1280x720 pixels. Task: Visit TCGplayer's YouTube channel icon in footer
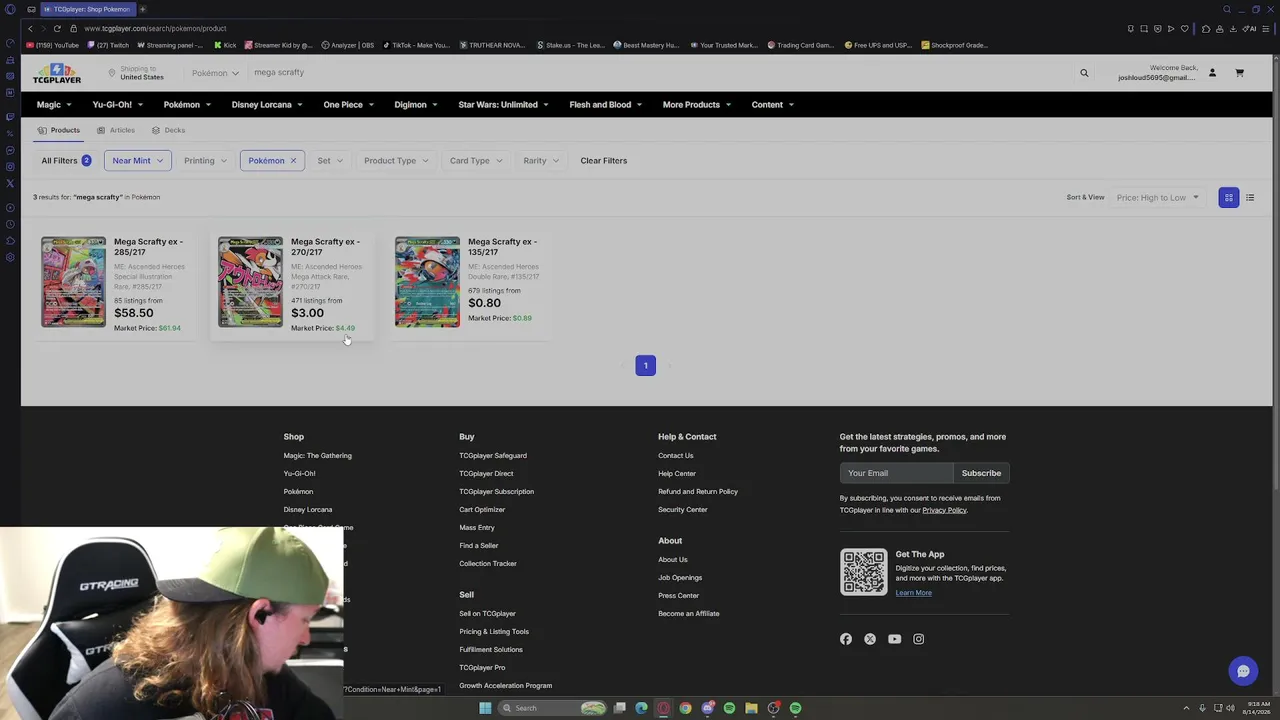coord(894,639)
